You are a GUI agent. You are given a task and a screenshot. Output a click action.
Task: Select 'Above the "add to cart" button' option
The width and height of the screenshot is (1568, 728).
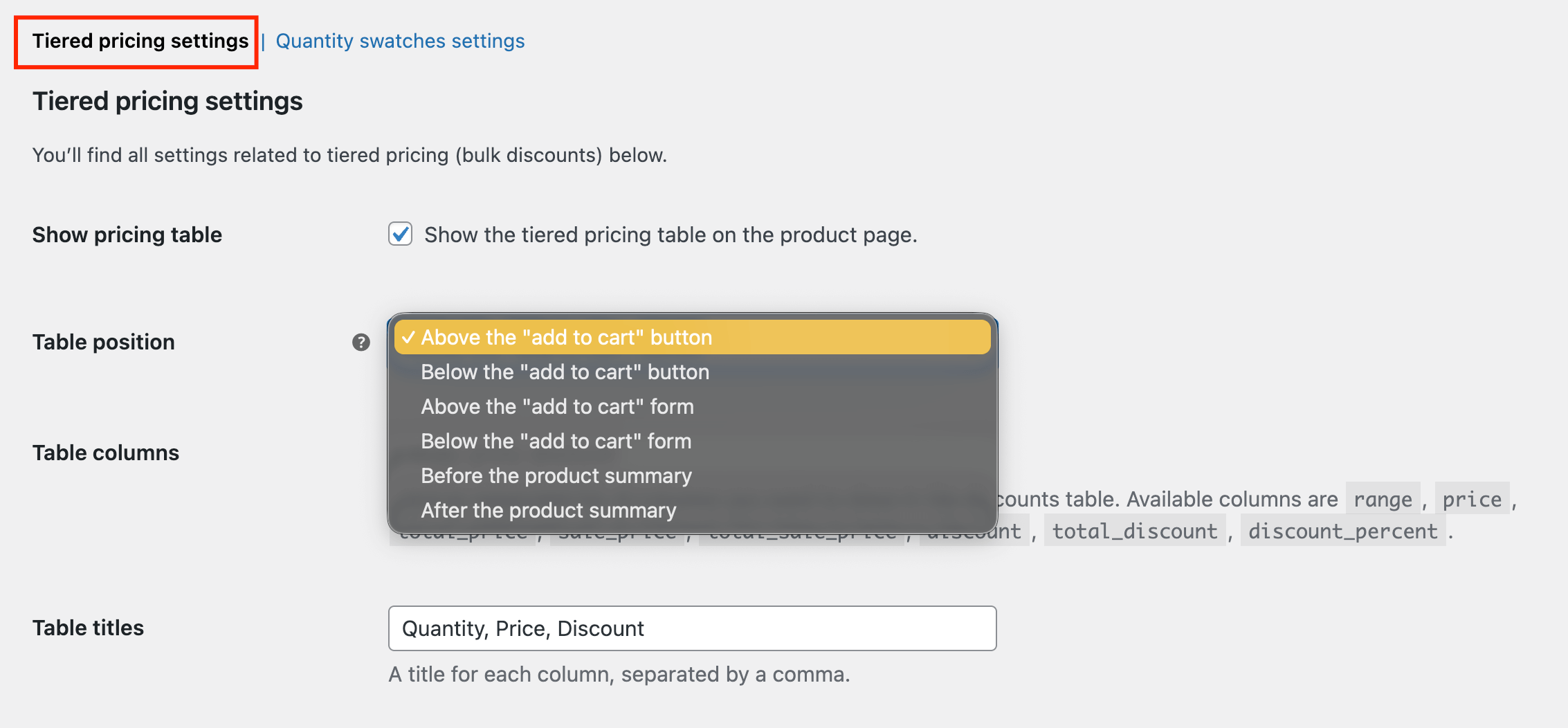[567, 337]
